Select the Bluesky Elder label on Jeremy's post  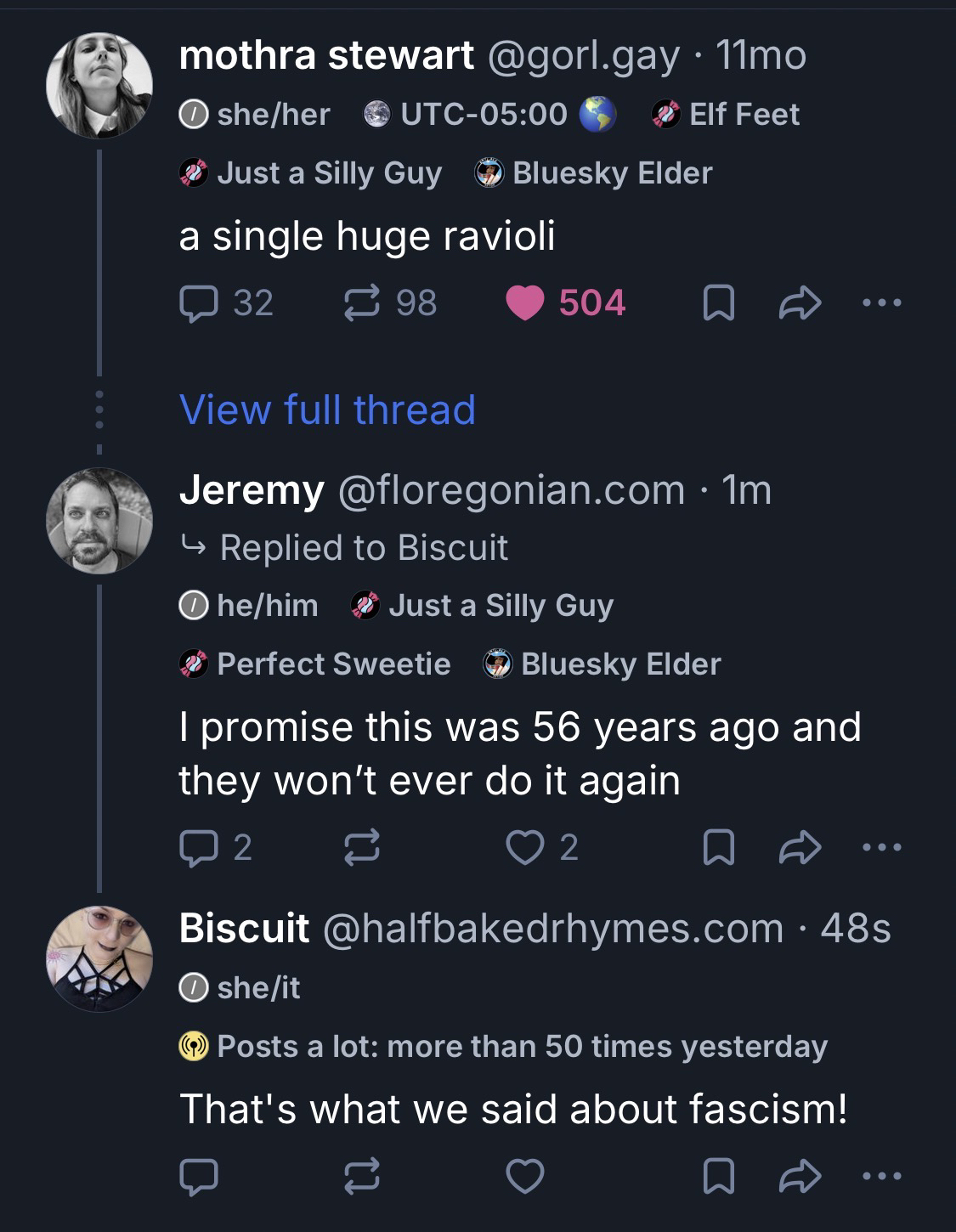pyautogui.click(x=602, y=664)
